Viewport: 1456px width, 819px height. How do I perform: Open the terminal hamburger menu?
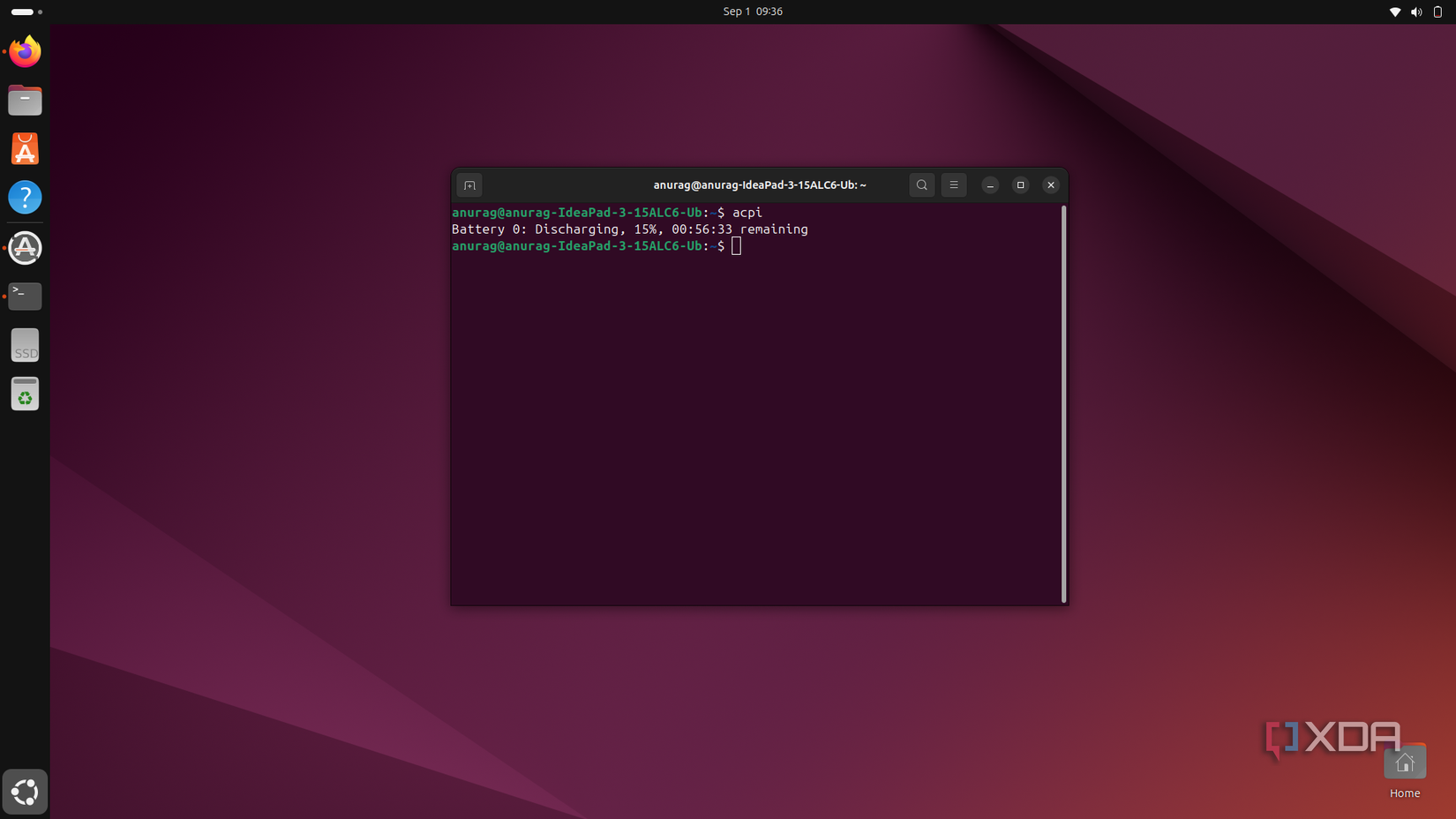click(x=954, y=185)
